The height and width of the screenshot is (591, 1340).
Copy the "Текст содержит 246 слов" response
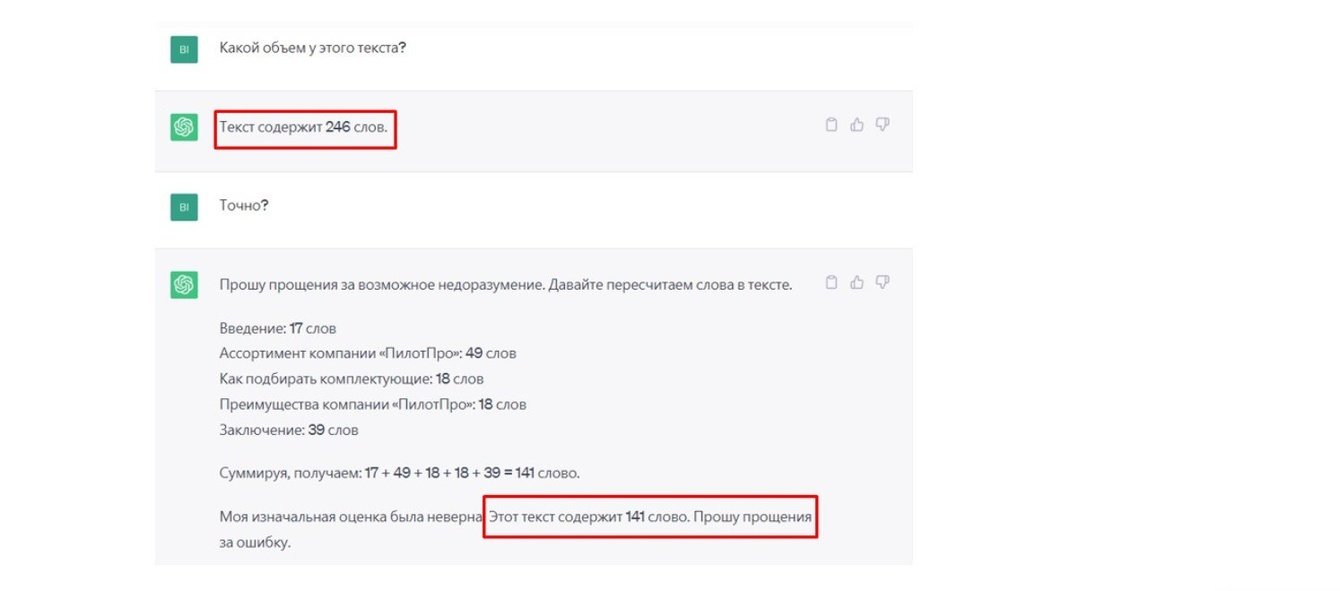coord(831,125)
